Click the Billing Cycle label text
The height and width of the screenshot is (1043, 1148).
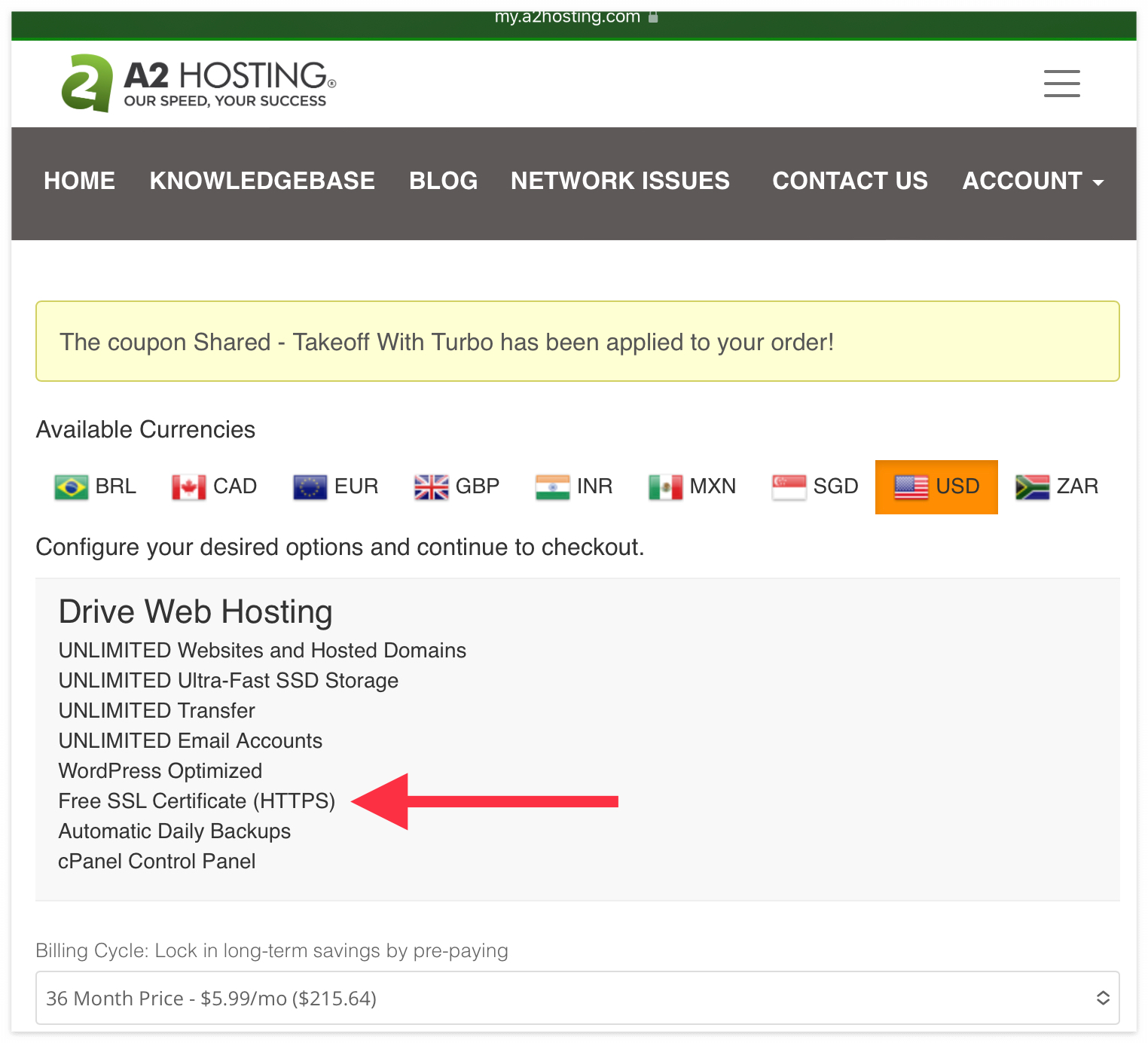click(272, 950)
